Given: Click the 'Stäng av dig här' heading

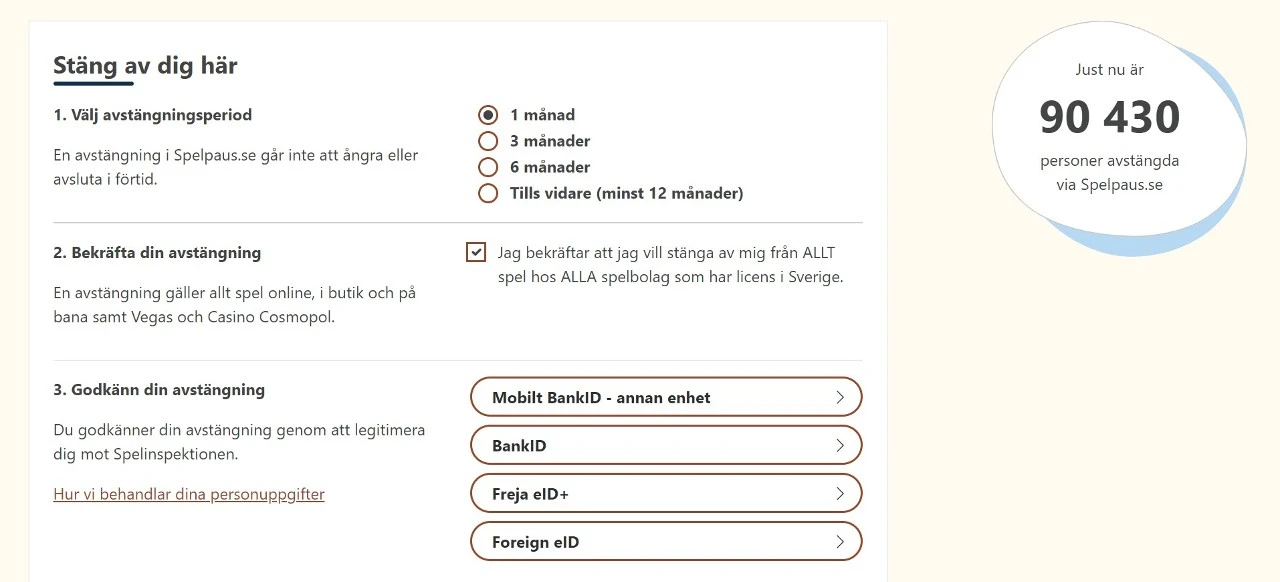Looking at the screenshot, I should [145, 65].
